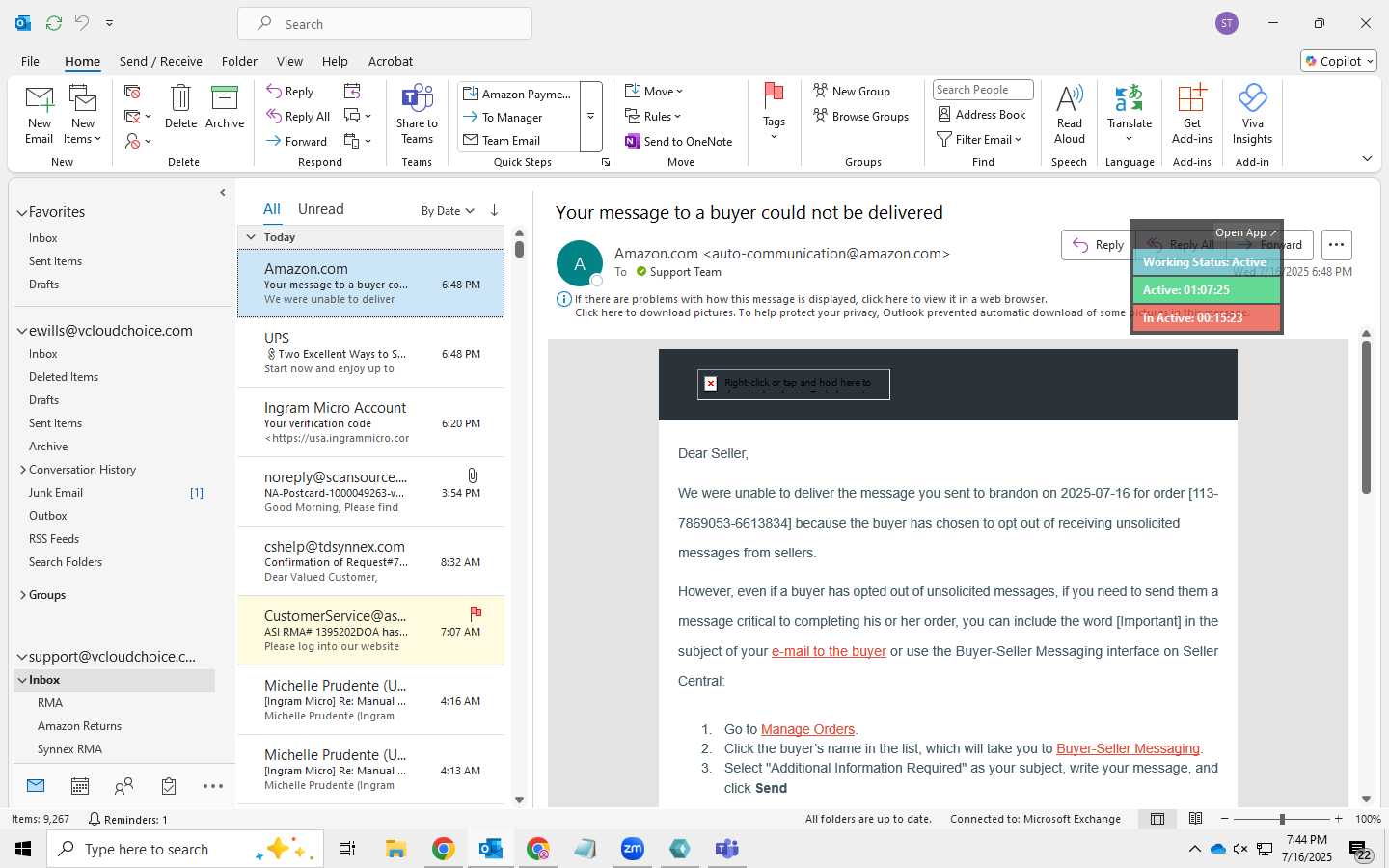Switch to the View tab

point(289,61)
